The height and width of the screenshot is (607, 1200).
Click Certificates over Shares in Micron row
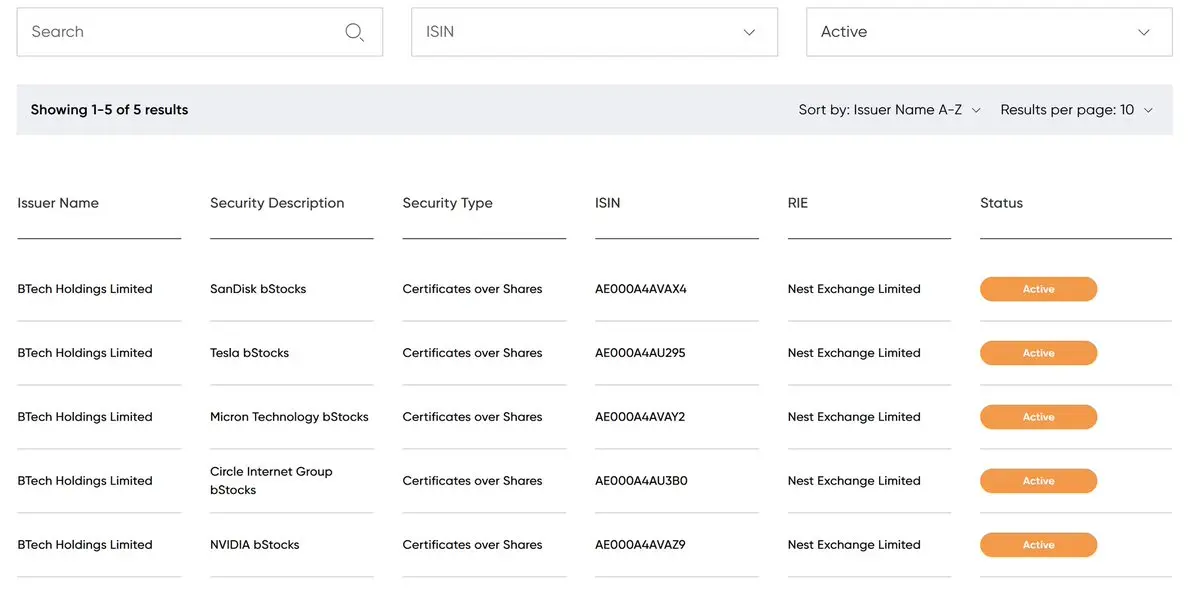click(472, 417)
